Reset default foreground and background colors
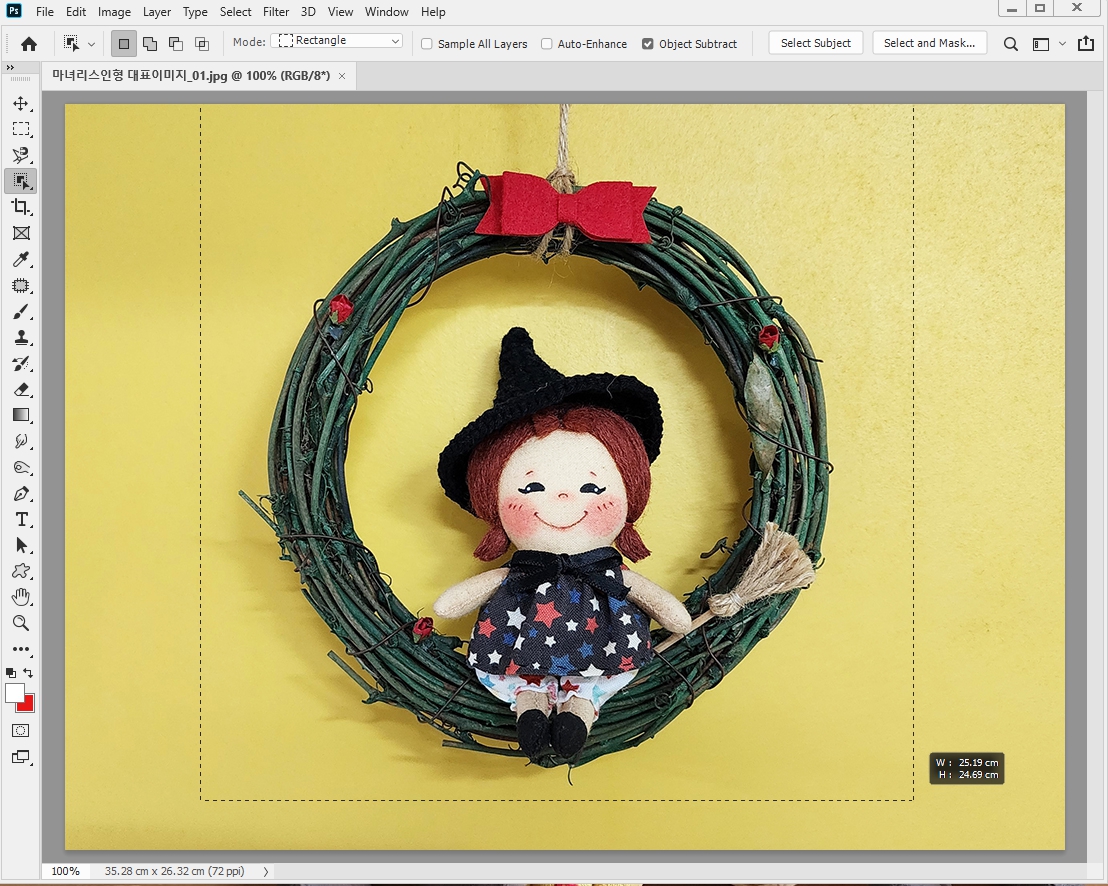The width and height of the screenshot is (1108, 886). tap(11, 673)
